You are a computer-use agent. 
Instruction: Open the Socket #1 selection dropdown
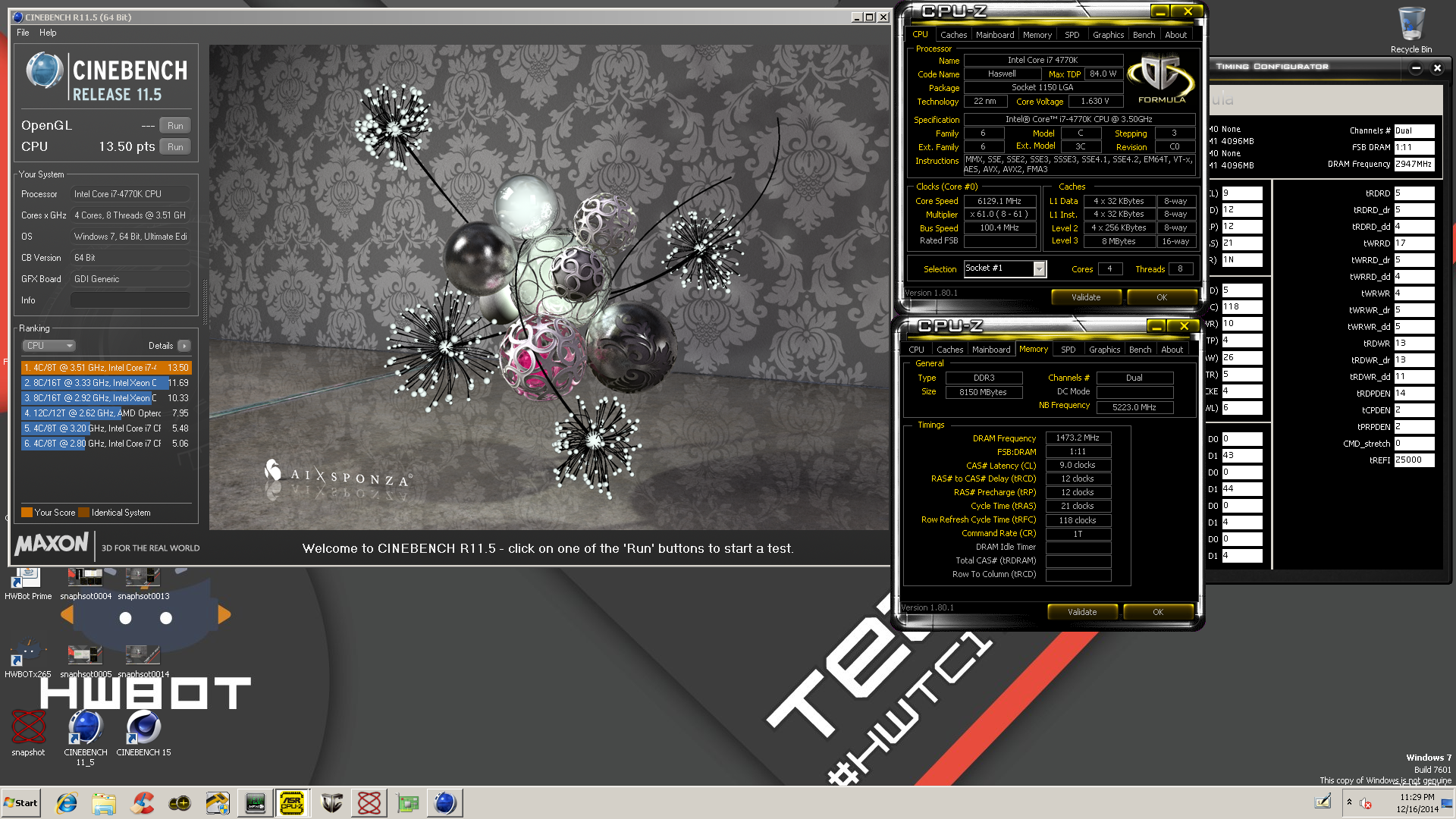click(1039, 268)
